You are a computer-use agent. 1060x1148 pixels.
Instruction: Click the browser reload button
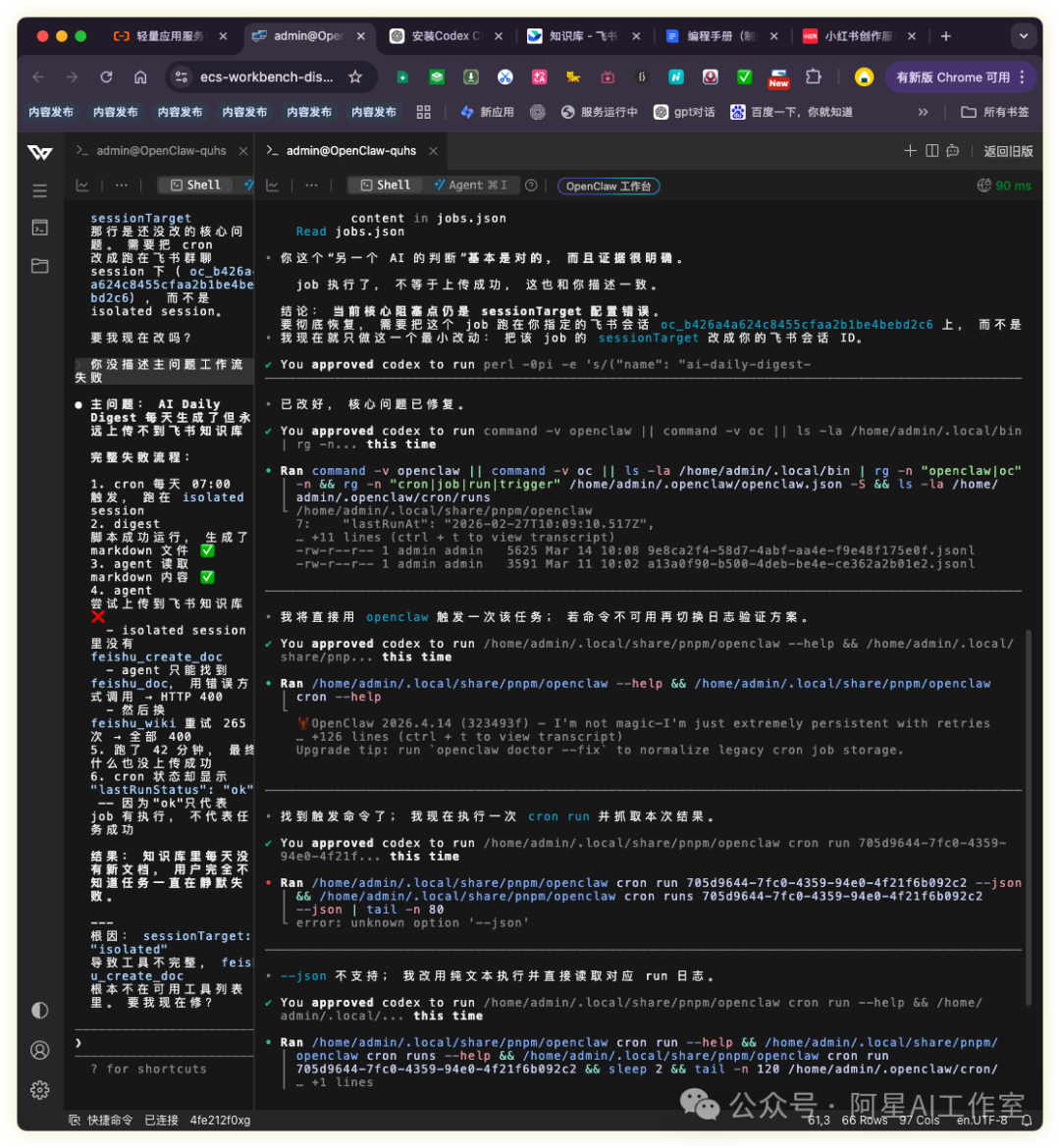(x=106, y=77)
